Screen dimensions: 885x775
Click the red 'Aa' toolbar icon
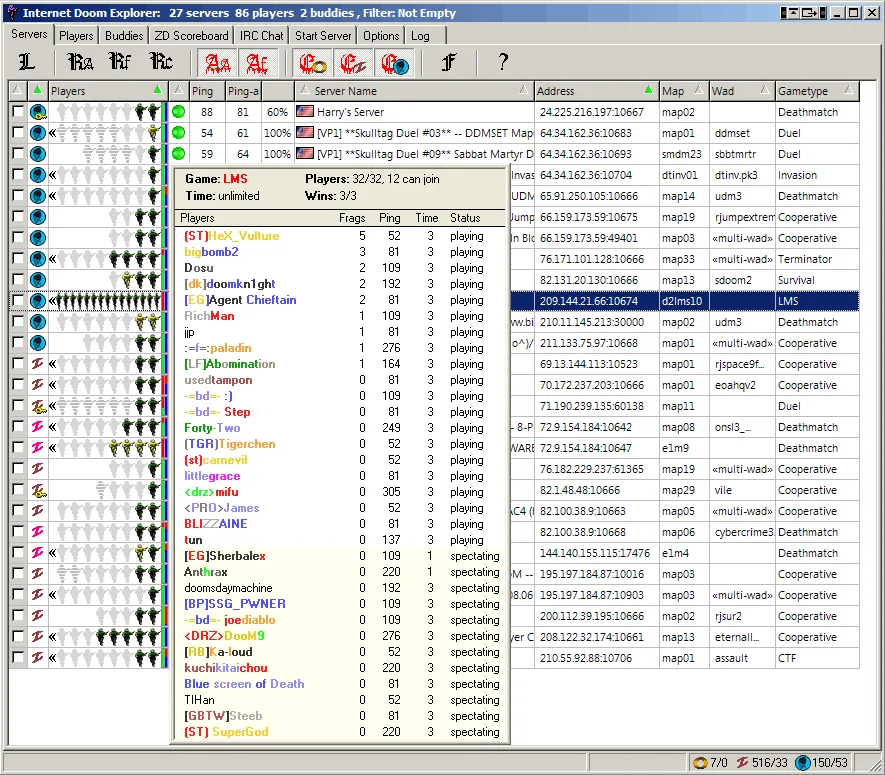click(217, 63)
